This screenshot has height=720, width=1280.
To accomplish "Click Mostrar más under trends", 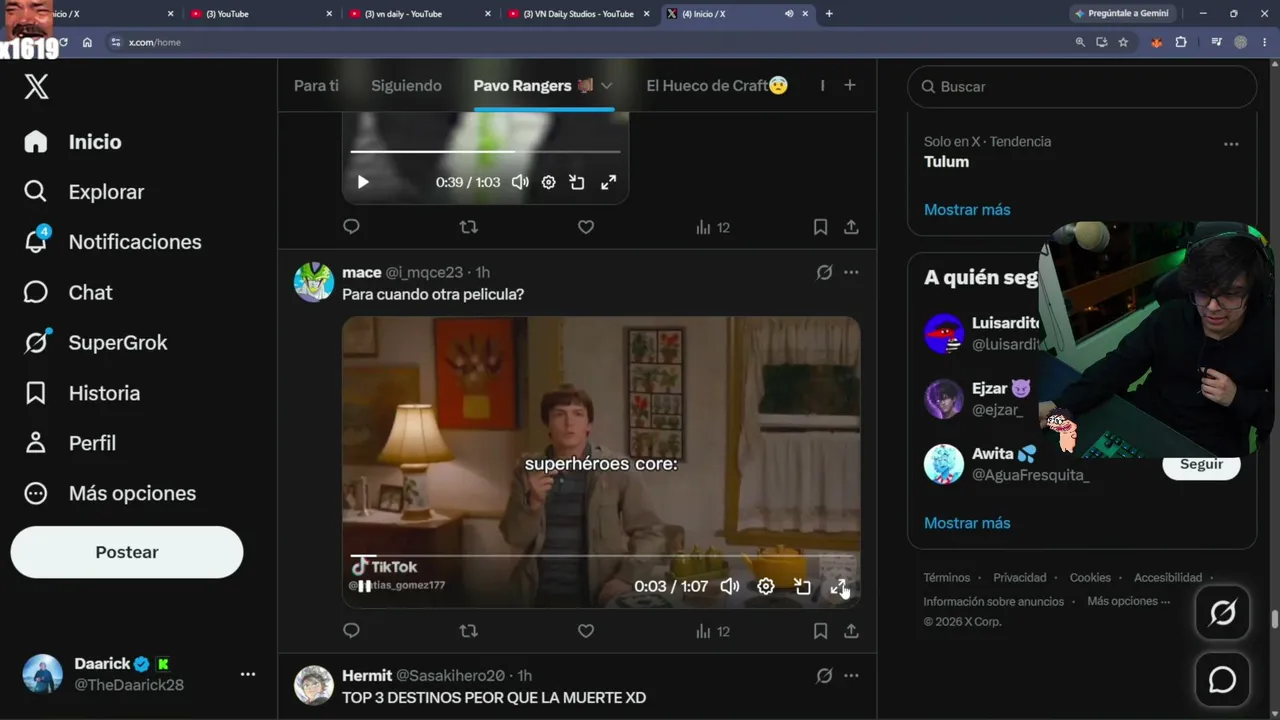I will click(x=967, y=210).
